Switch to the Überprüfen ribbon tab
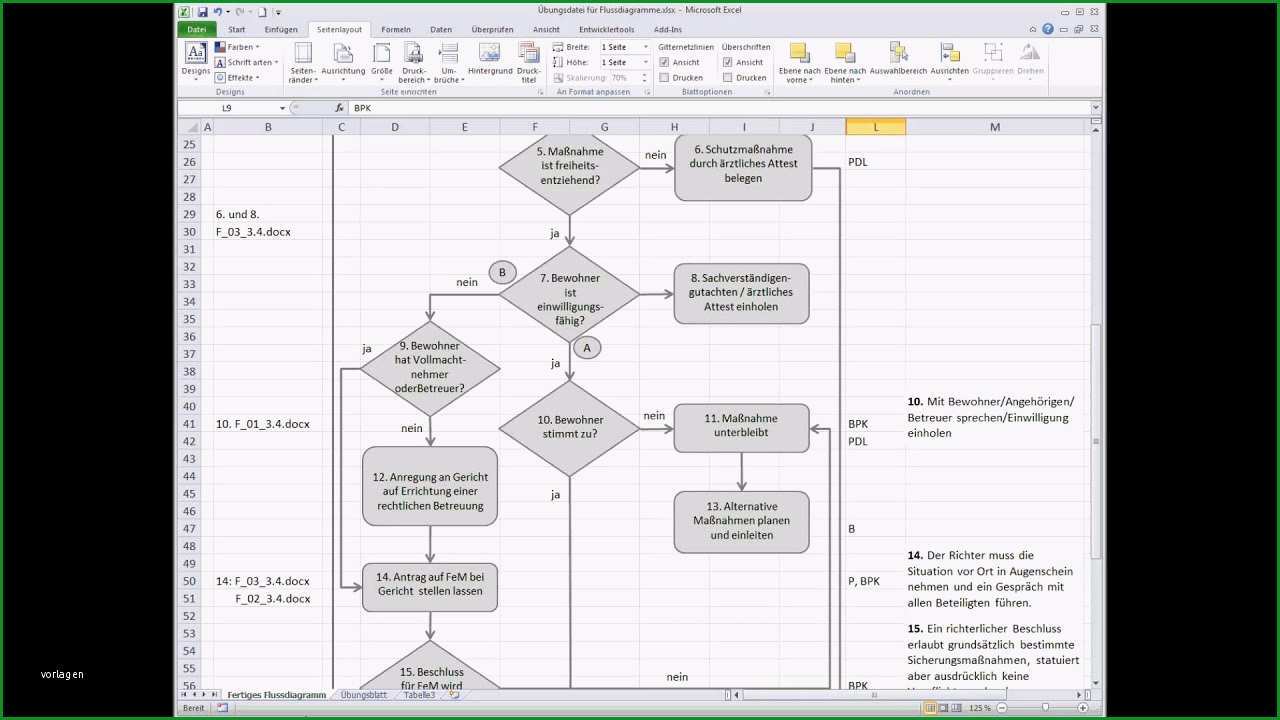 point(492,29)
